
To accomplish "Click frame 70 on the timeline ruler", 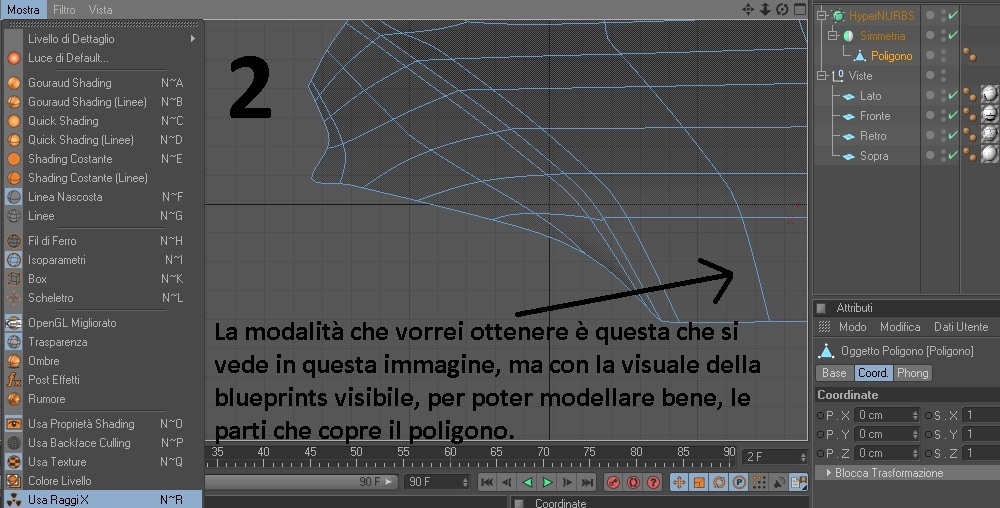I will pyautogui.click(x=543, y=452).
